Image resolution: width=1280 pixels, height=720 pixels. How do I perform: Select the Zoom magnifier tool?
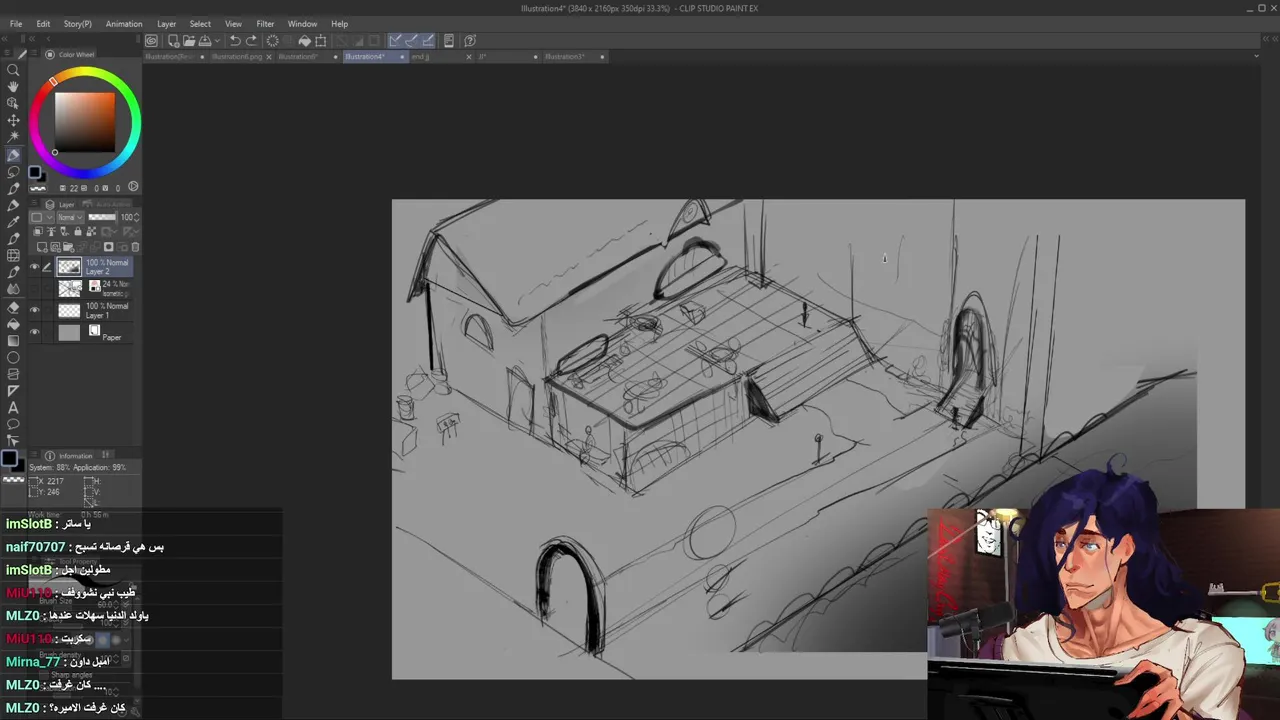pyautogui.click(x=13, y=70)
